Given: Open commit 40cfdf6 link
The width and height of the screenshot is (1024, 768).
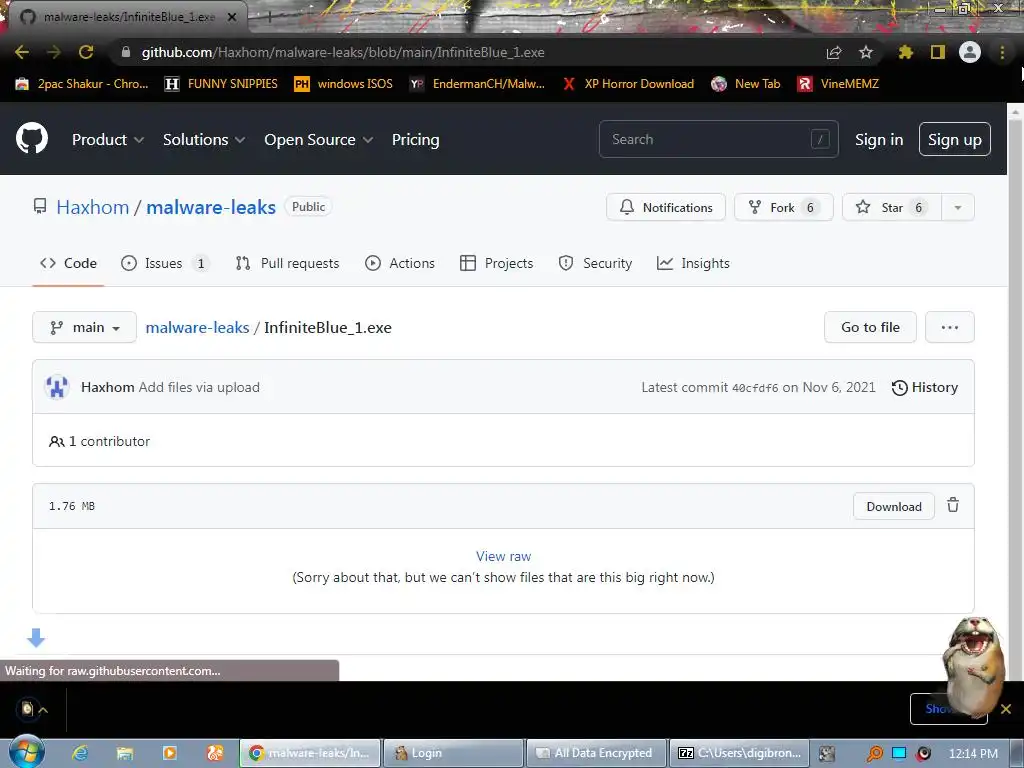Looking at the screenshot, I should tap(755, 388).
